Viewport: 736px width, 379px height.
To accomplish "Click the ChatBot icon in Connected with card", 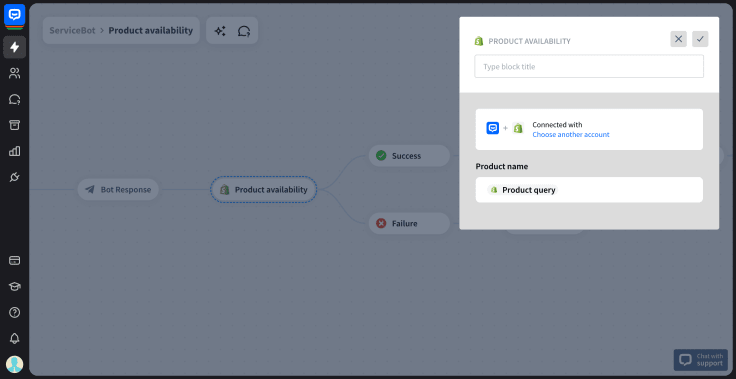I will click(x=492, y=128).
